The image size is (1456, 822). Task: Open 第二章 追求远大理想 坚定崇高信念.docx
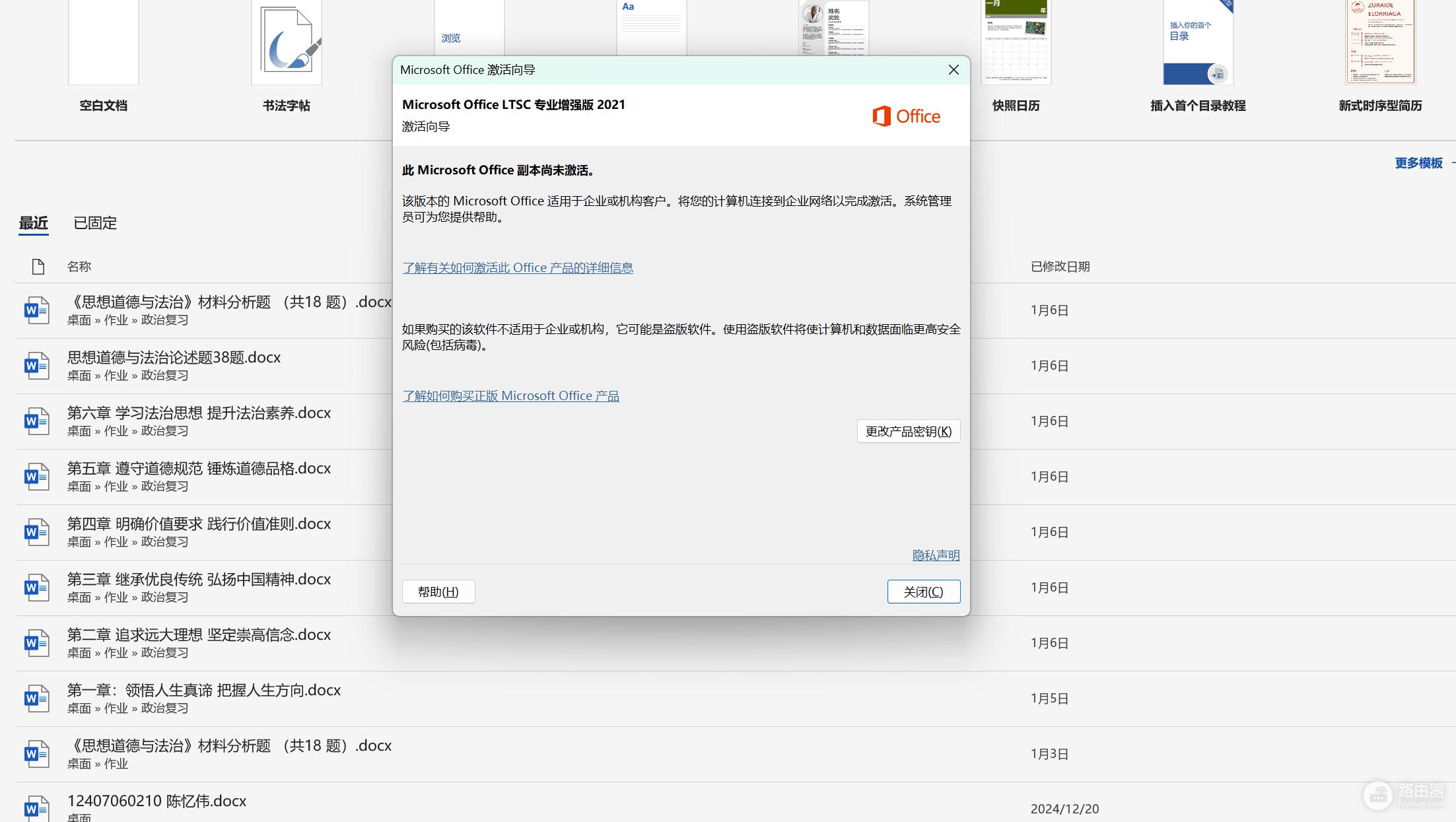click(199, 634)
